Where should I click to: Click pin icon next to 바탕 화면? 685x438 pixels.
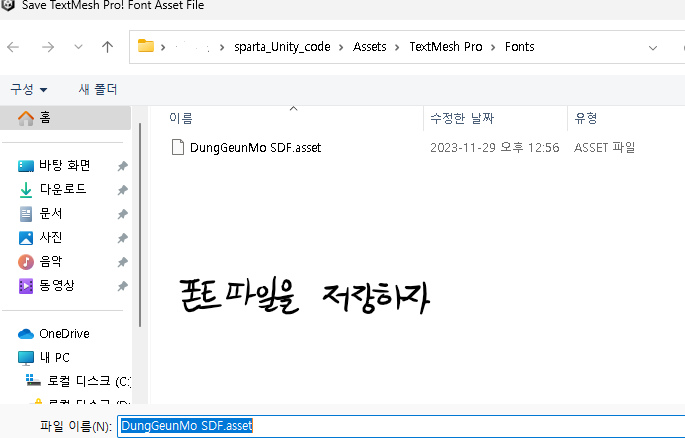coord(123,166)
